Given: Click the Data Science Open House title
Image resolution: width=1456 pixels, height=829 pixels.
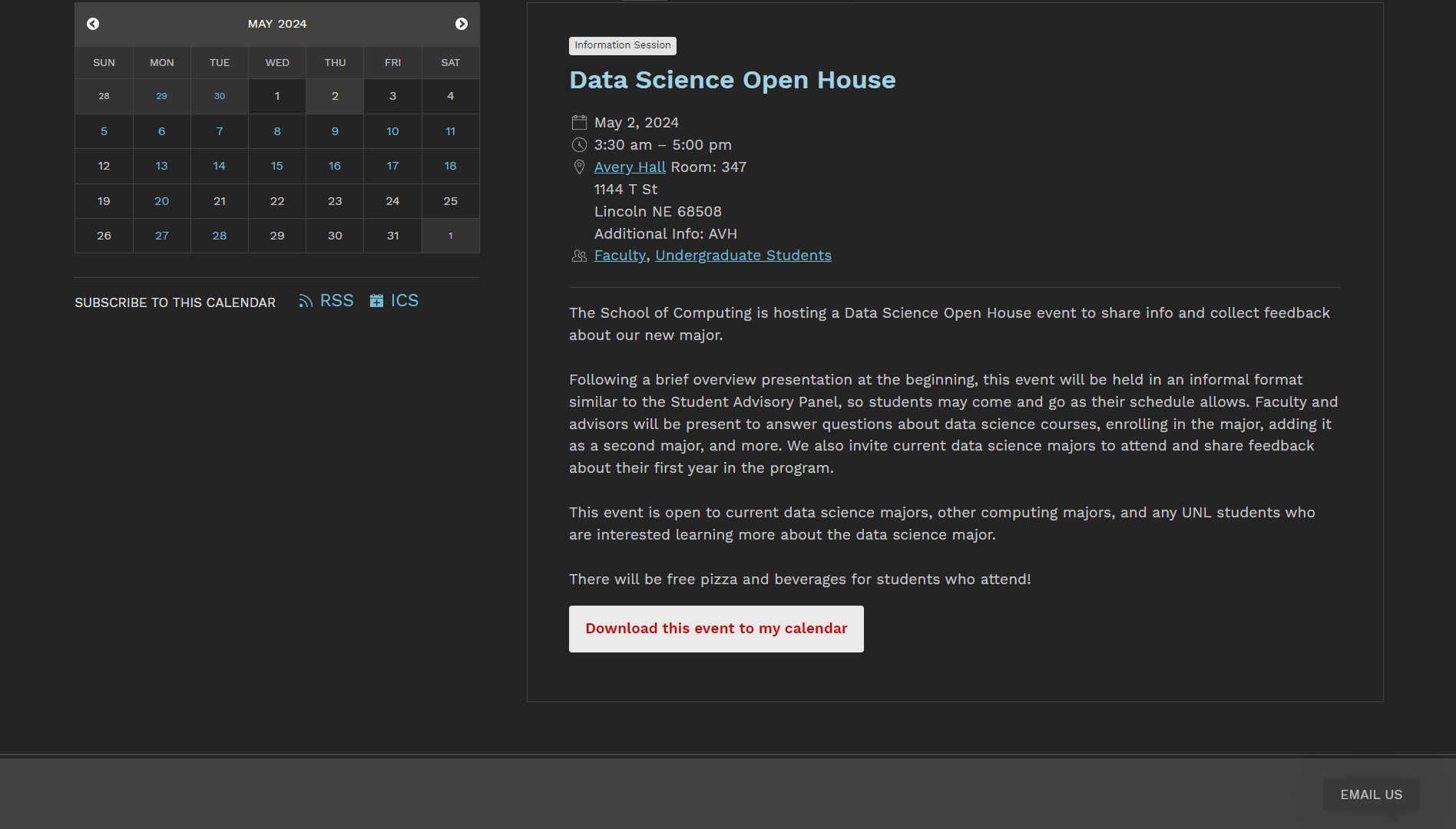Looking at the screenshot, I should click(x=732, y=80).
